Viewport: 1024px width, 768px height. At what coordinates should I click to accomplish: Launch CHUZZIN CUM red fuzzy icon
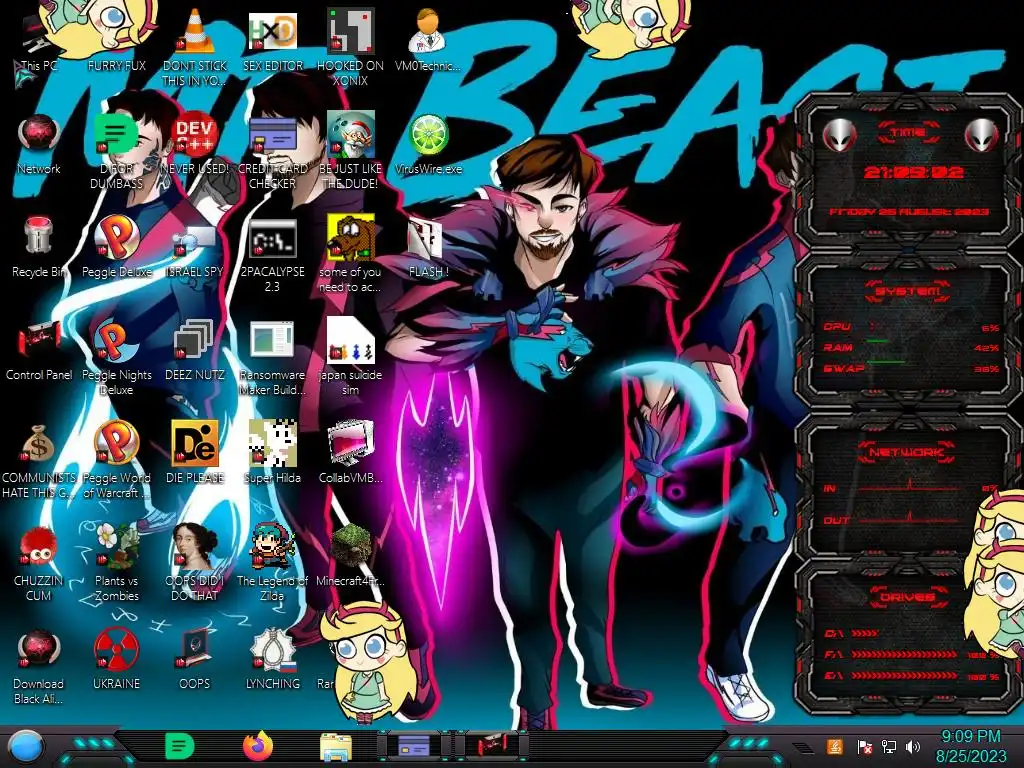(39, 546)
